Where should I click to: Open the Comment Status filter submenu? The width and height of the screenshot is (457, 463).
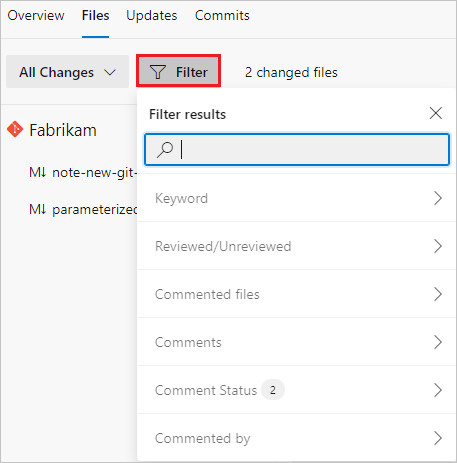point(296,390)
